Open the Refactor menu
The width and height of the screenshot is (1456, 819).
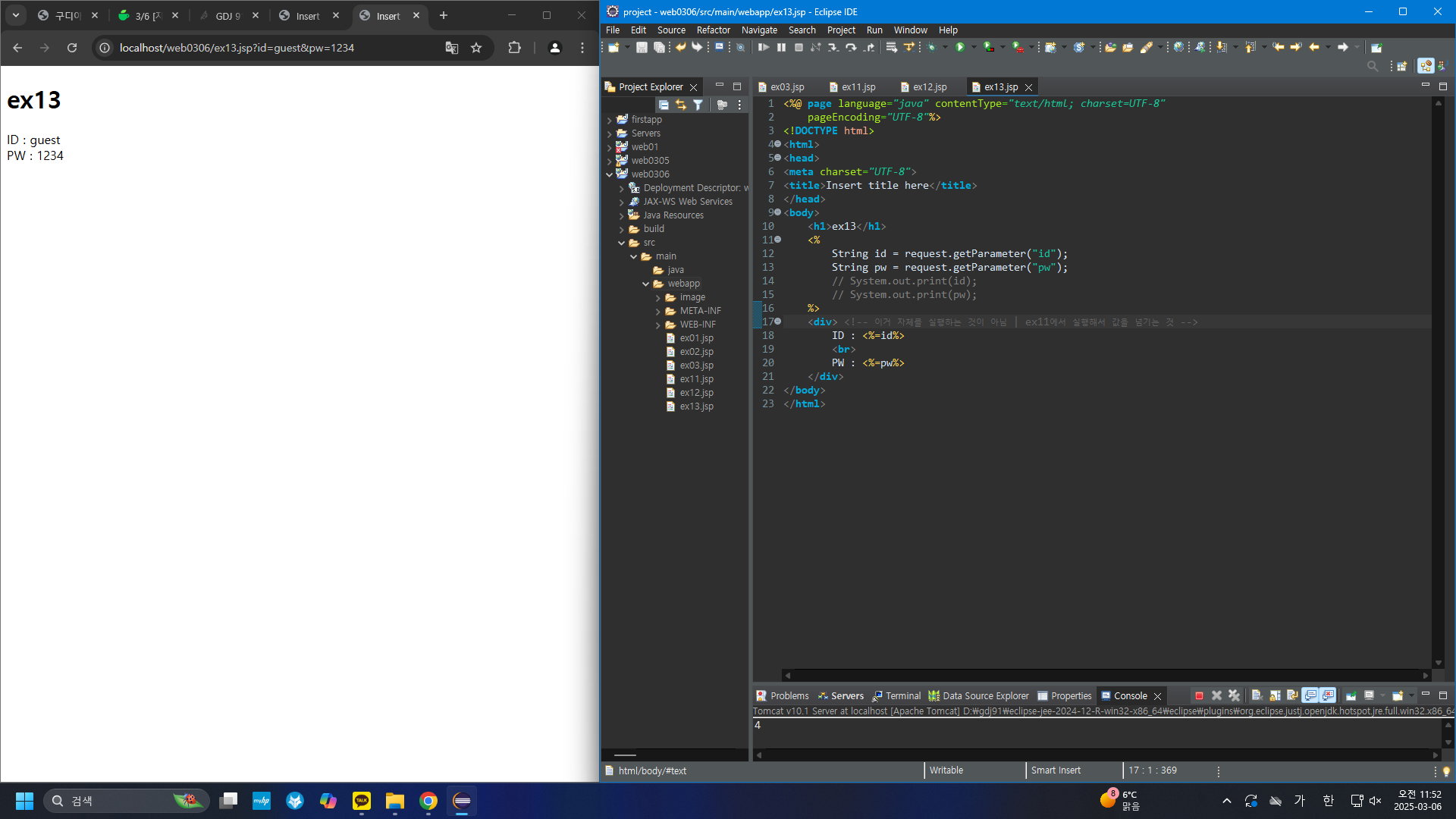click(713, 30)
